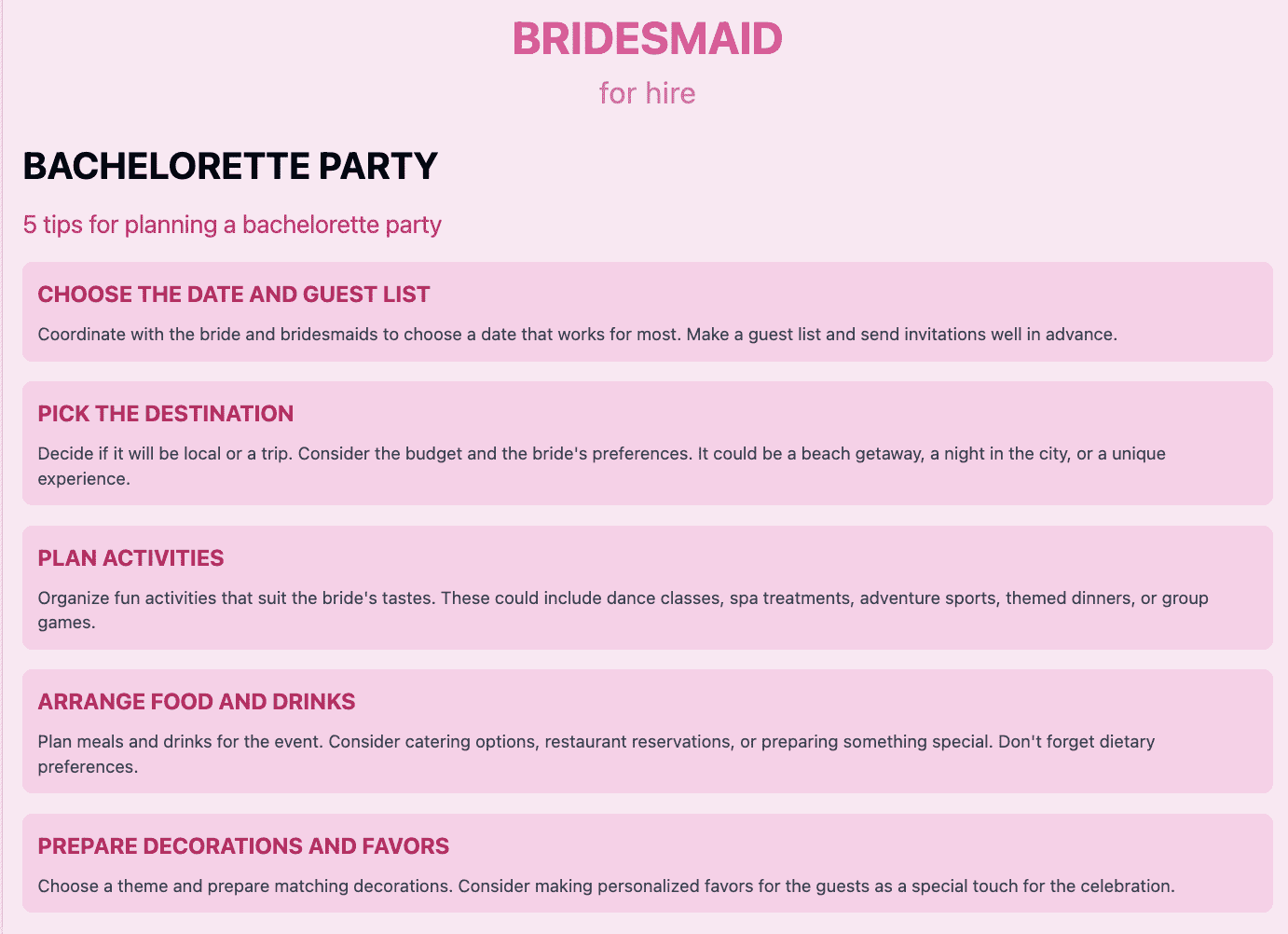Click 'Choose a theme and prepare matching decorations'
The width and height of the screenshot is (1288, 934).
tap(244, 886)
